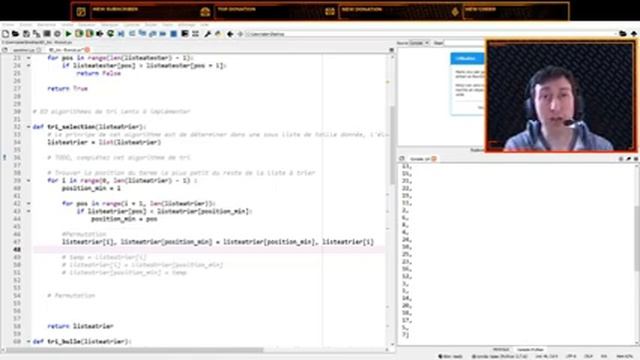Image resolution: width=640 pixels, height=360 pixels.
Task: Click the pin icon in console header
Action: pyautogui.click(x=629, y=159)
